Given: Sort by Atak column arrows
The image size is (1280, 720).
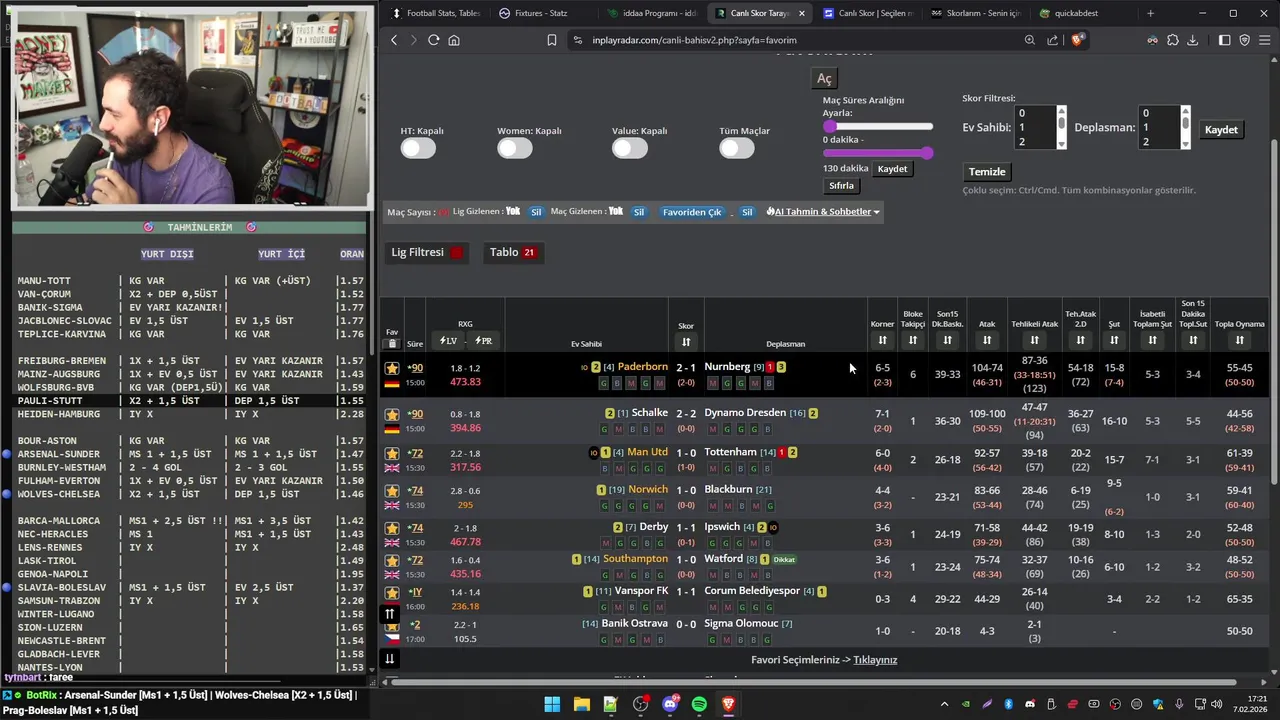Looking at the screenshot, I should pos(987,341).
